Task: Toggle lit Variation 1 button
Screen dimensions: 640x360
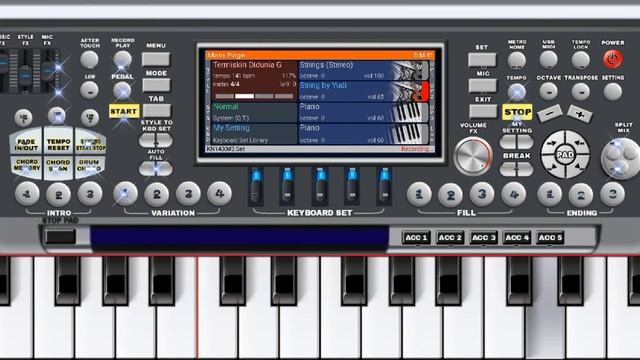Action: point(125,193)
